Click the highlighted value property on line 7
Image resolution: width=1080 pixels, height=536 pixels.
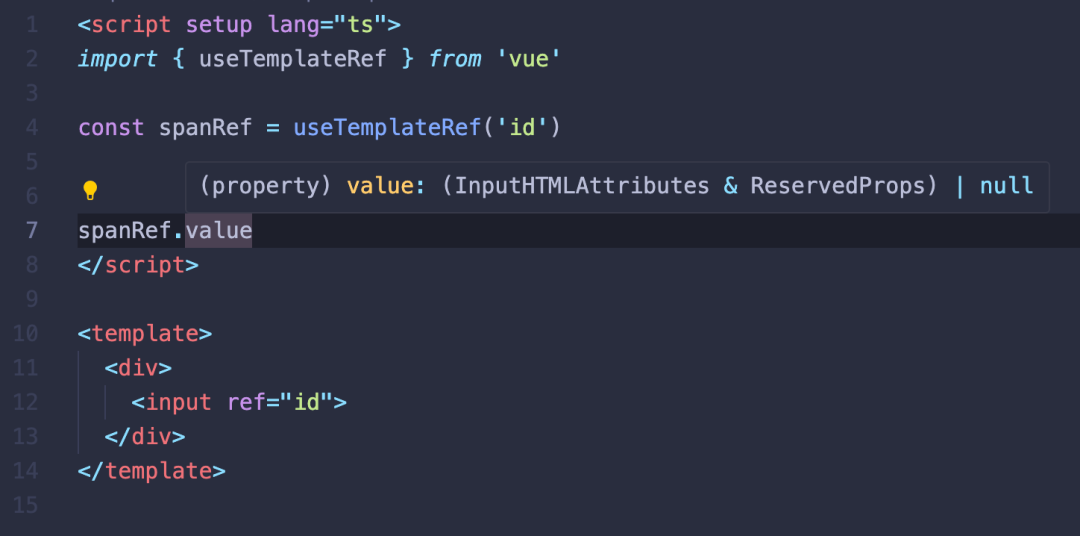[x=219, y=231]
